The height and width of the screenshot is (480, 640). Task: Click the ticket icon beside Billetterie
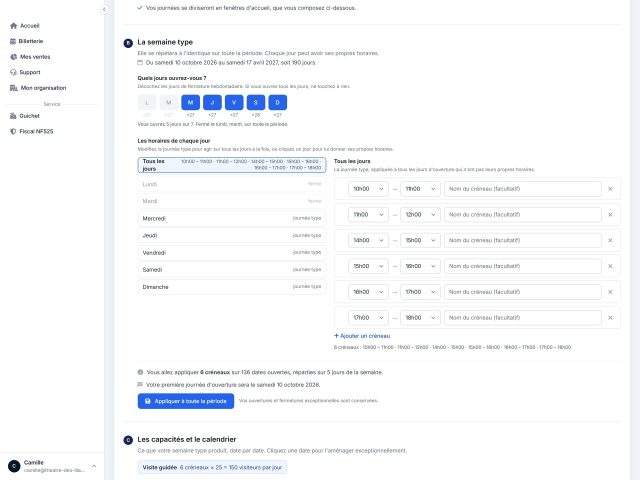coord(13,41)
